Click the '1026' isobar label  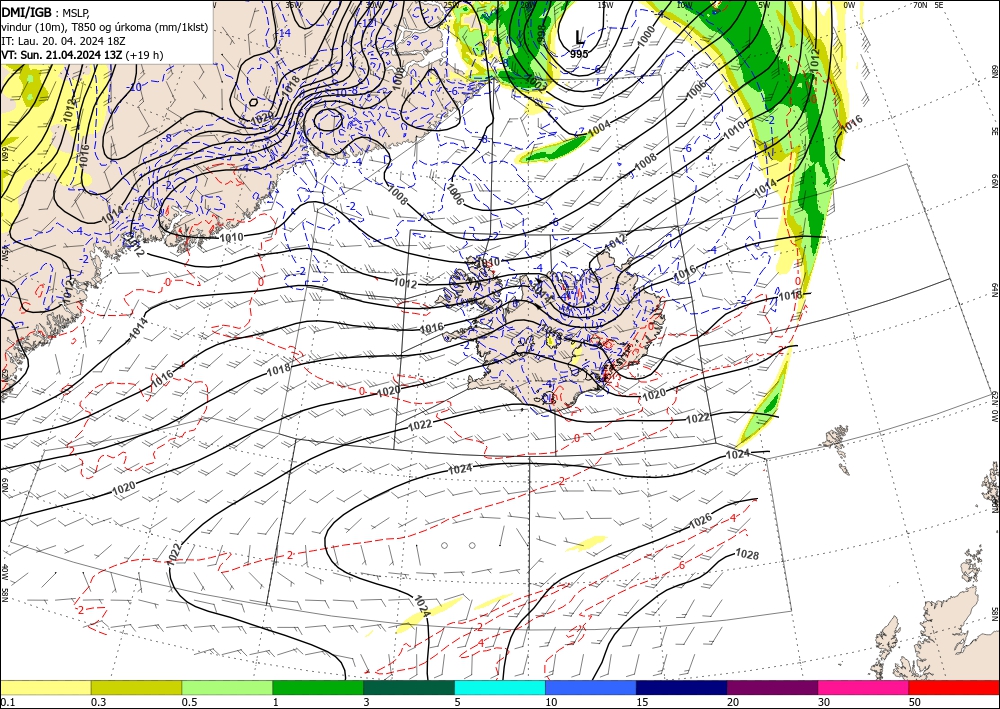(700, 522)
